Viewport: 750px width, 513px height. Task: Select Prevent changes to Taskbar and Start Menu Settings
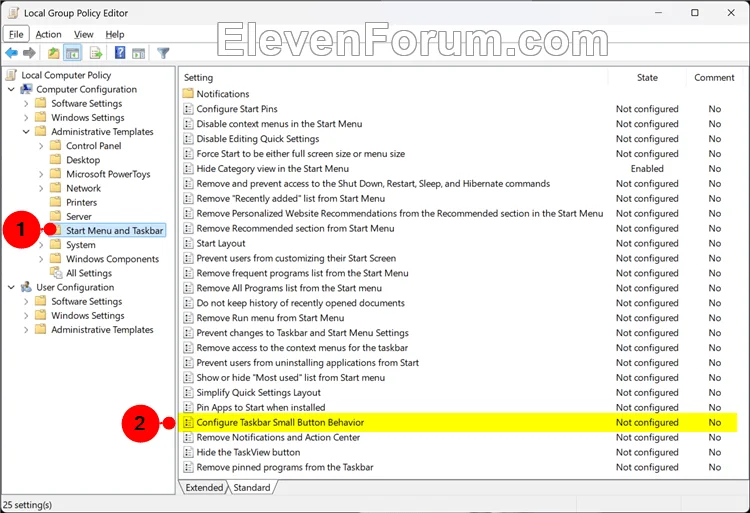303,333
